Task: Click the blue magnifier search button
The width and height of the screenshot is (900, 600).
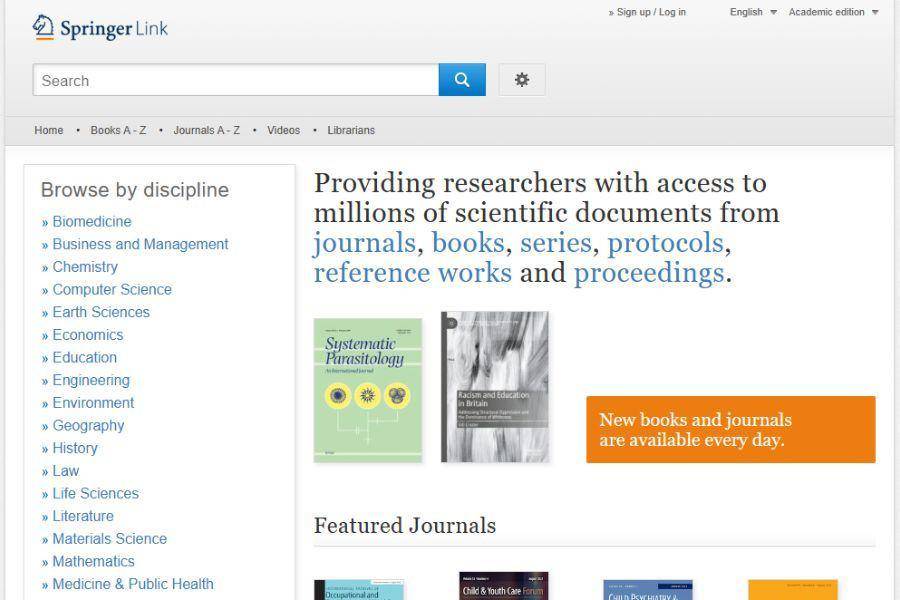Action: pyautogui.click(x=462, y=80)
